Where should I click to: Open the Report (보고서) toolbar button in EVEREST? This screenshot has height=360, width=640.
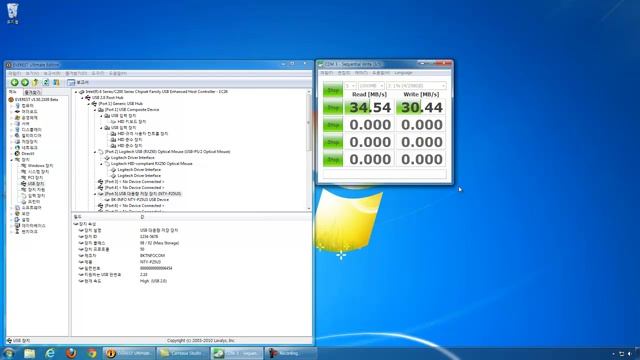coord(78,82)
